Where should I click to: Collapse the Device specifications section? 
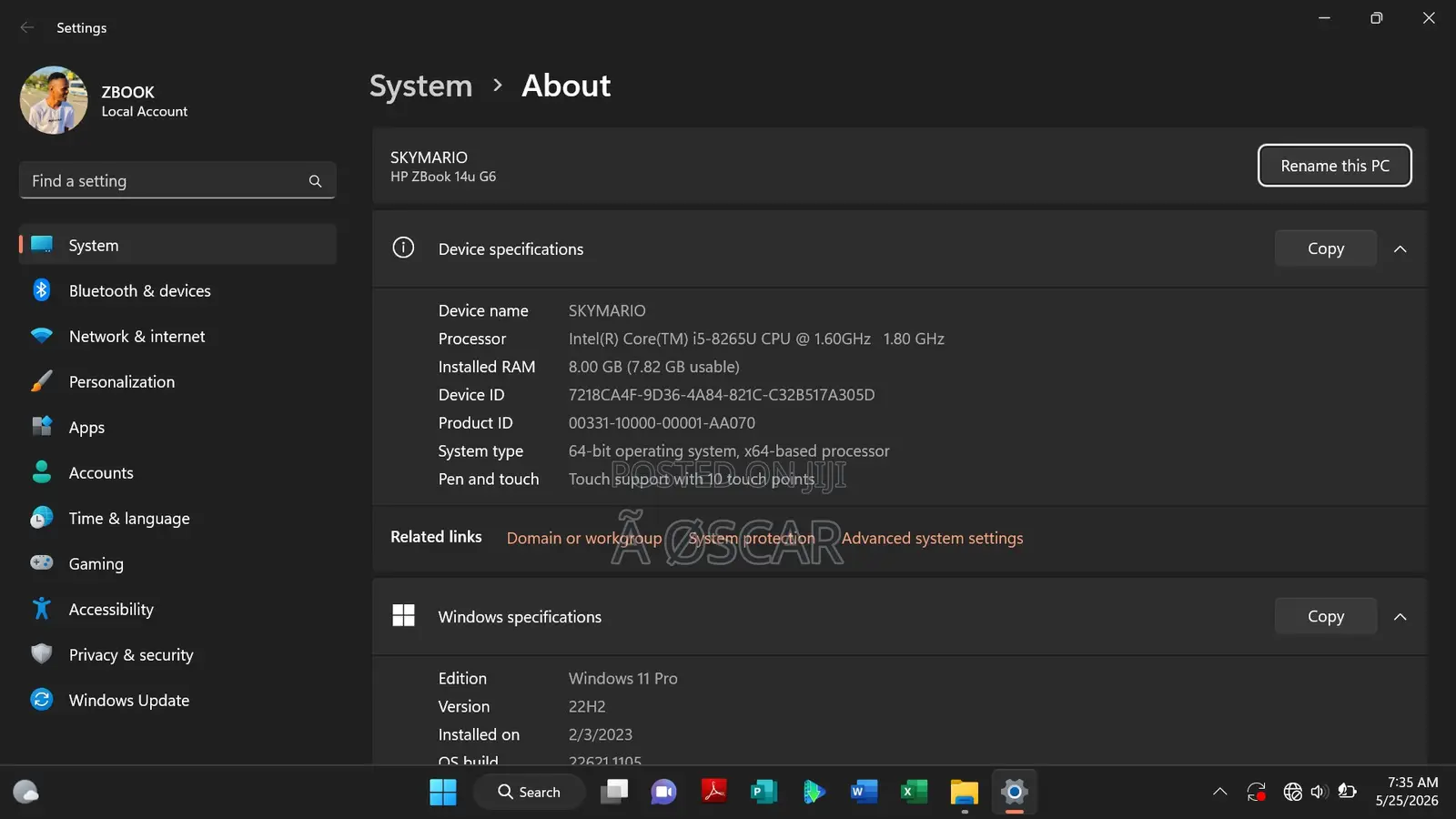[x=1400, y=248]
